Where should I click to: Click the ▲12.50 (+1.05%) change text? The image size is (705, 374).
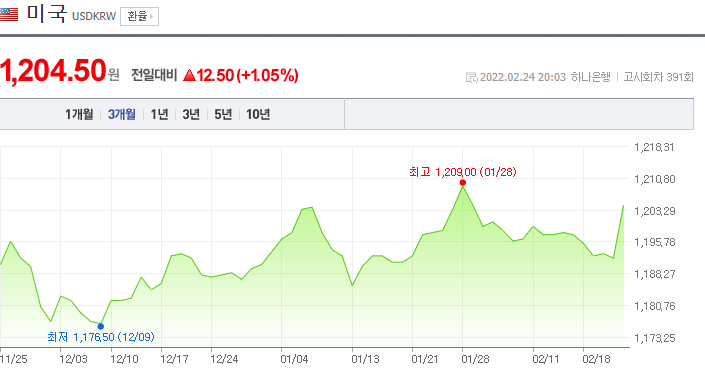pyautogui.click(x=241, y=75)
